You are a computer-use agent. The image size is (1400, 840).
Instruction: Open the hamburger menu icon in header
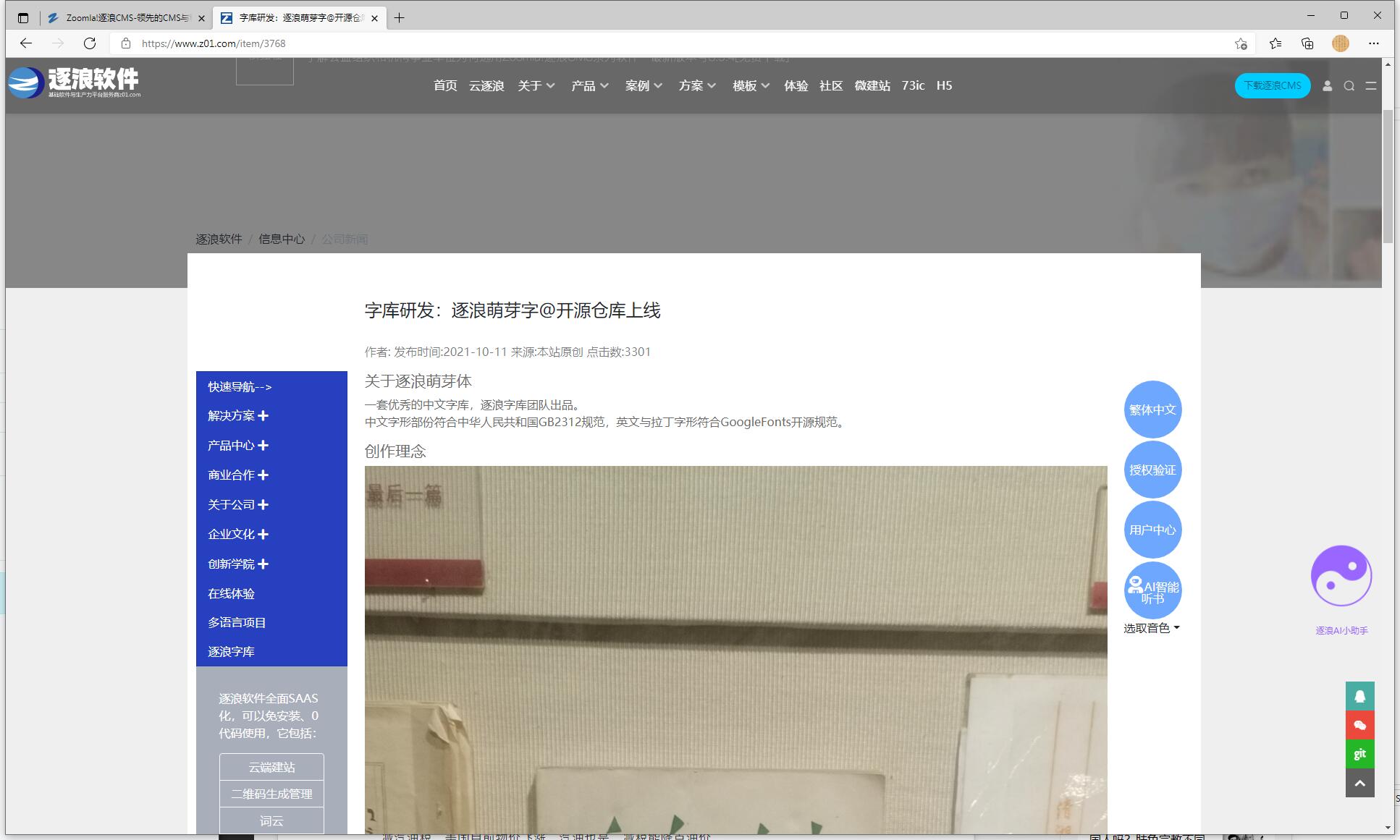tap(1370, 86)
